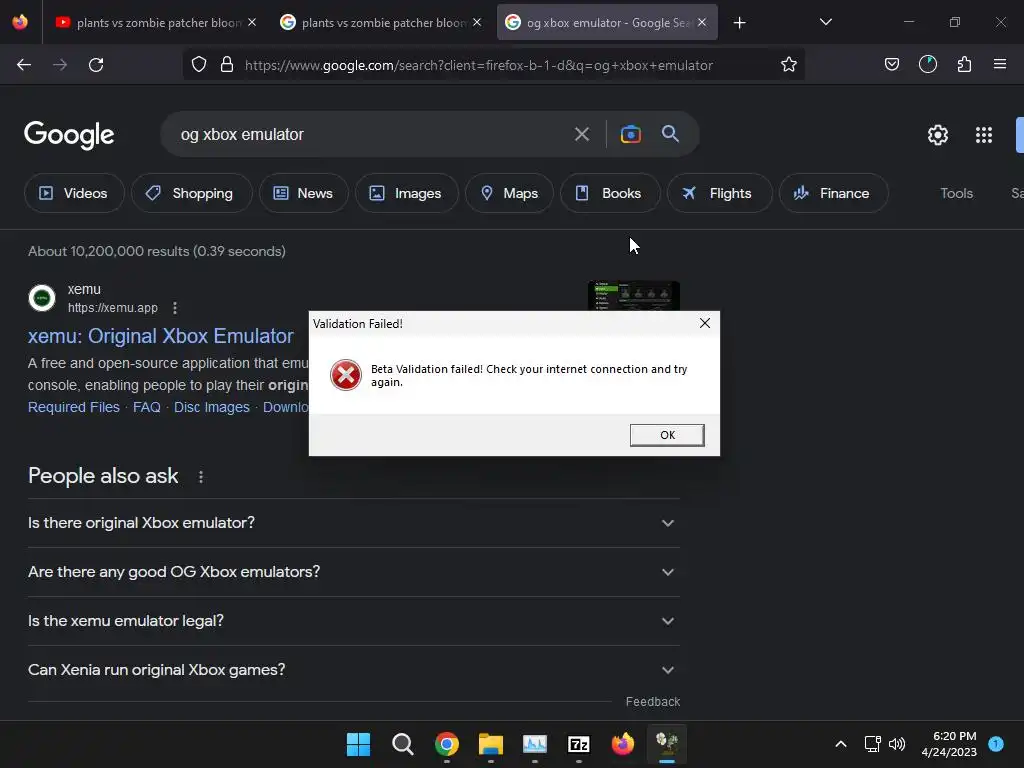The image size is (1024, 768).
Task: Open the Firefox hamburger application menu
Action: [x=1000, y=65]
